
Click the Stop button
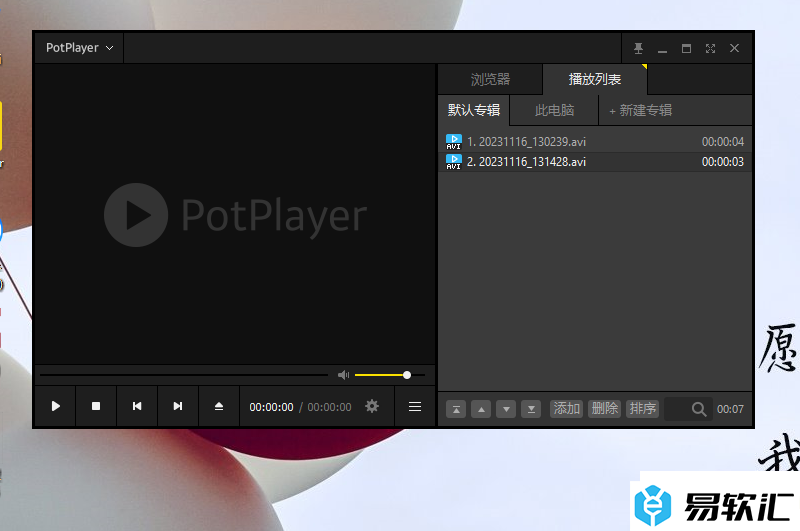point(96,406)
